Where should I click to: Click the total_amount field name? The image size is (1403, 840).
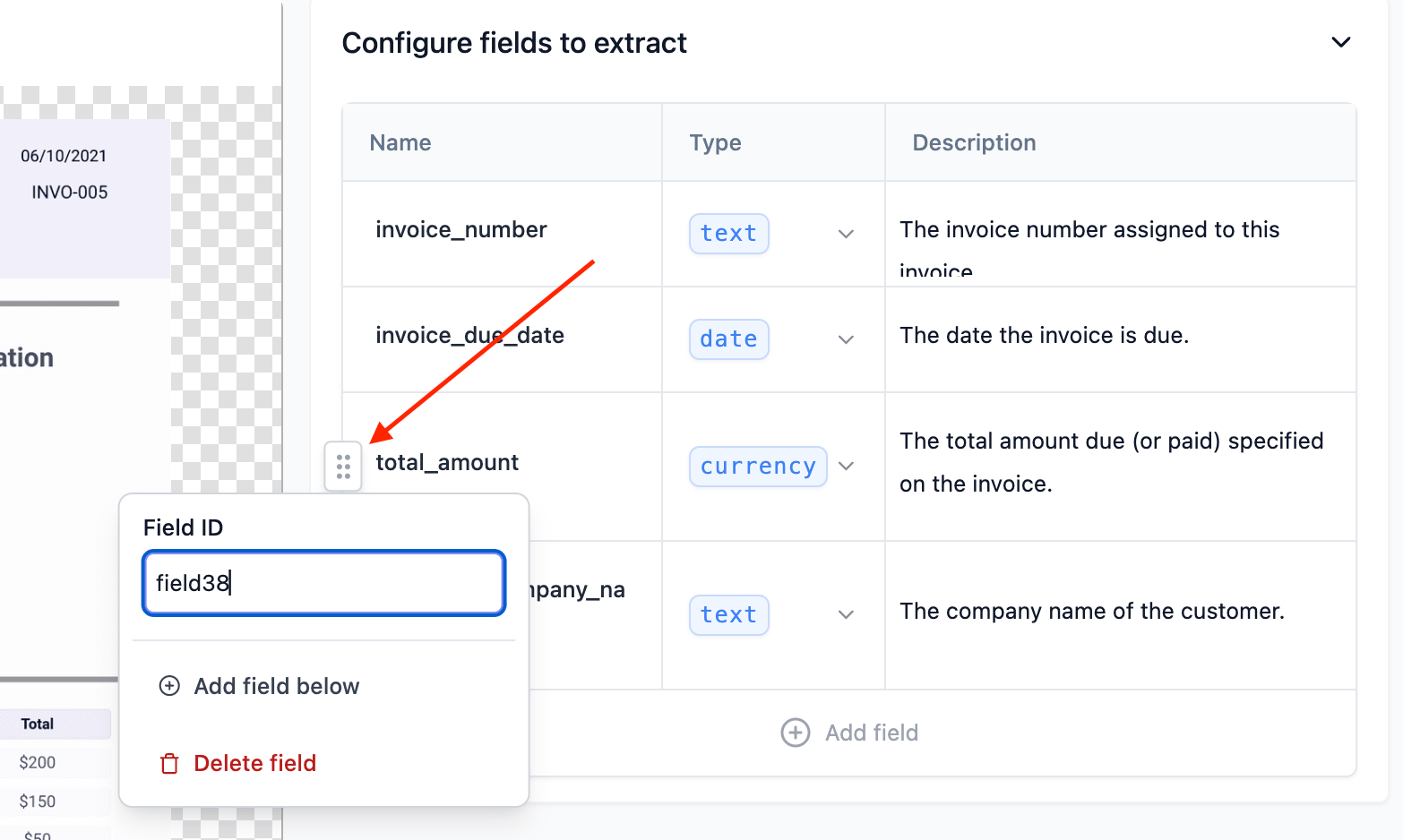(x=447, y=463)
